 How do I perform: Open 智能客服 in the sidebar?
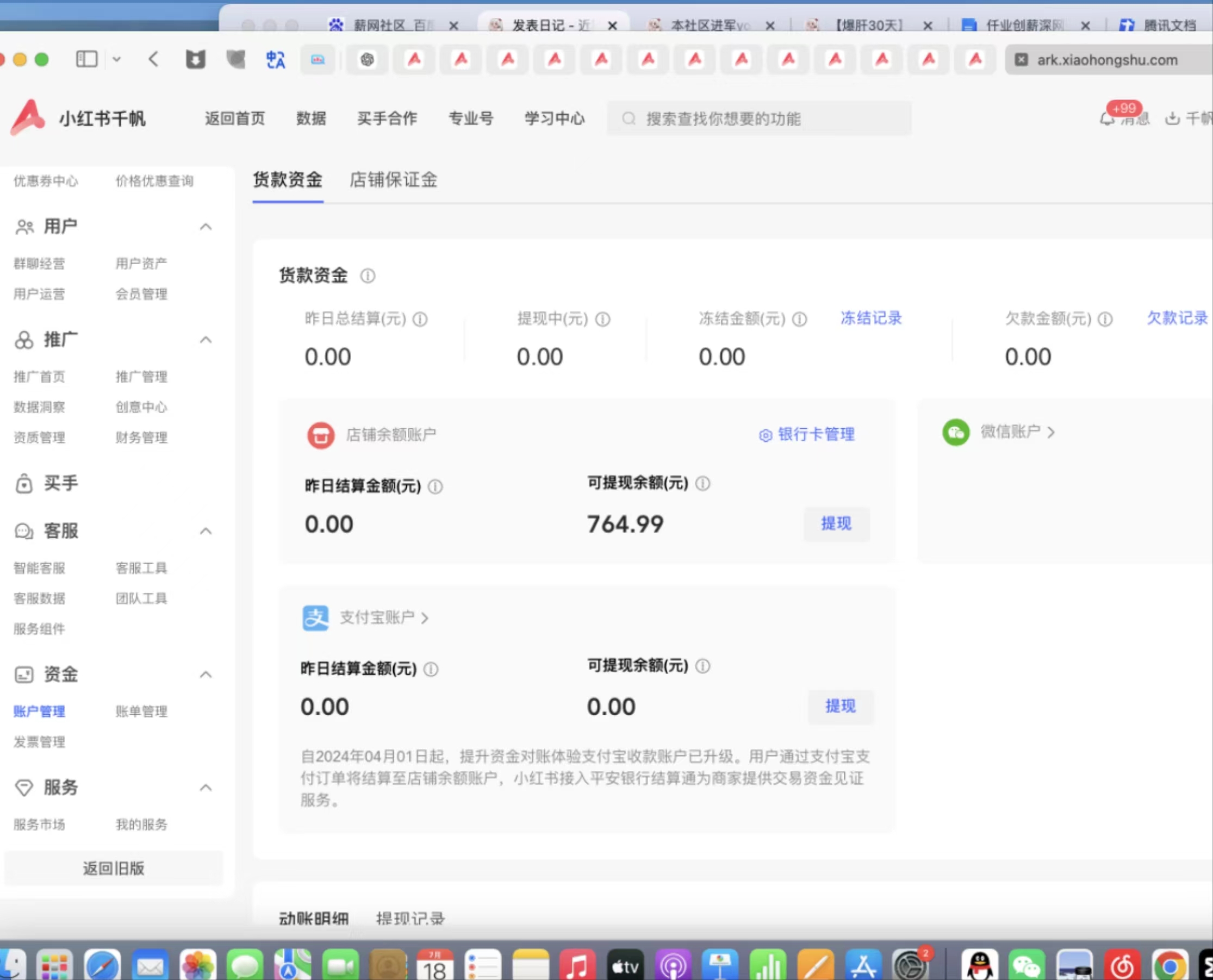pyautogui.click(x=40, y=568)
